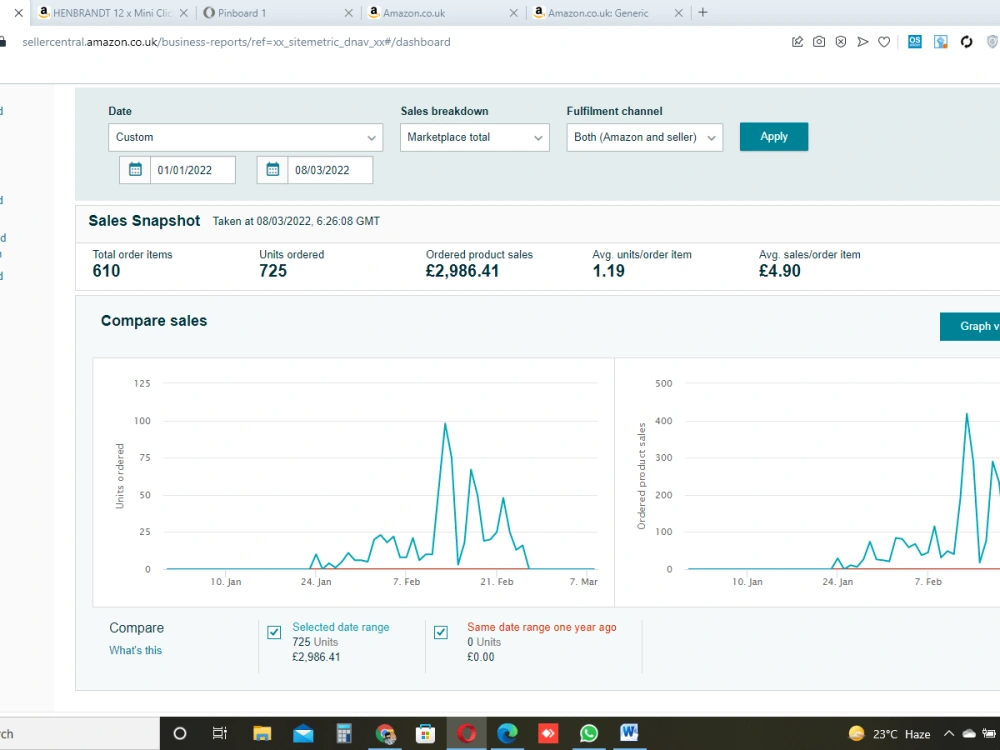Click the Cortana circle on the taskbar
Image resolution: width=1000 pixels, height=750 pixels.
(180, 733)
